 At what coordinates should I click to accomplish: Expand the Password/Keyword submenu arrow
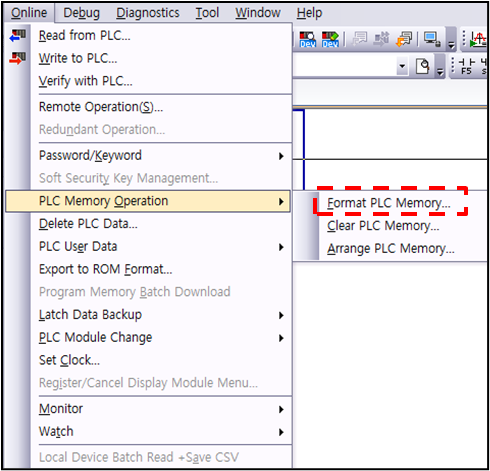[x=281, y=156]
